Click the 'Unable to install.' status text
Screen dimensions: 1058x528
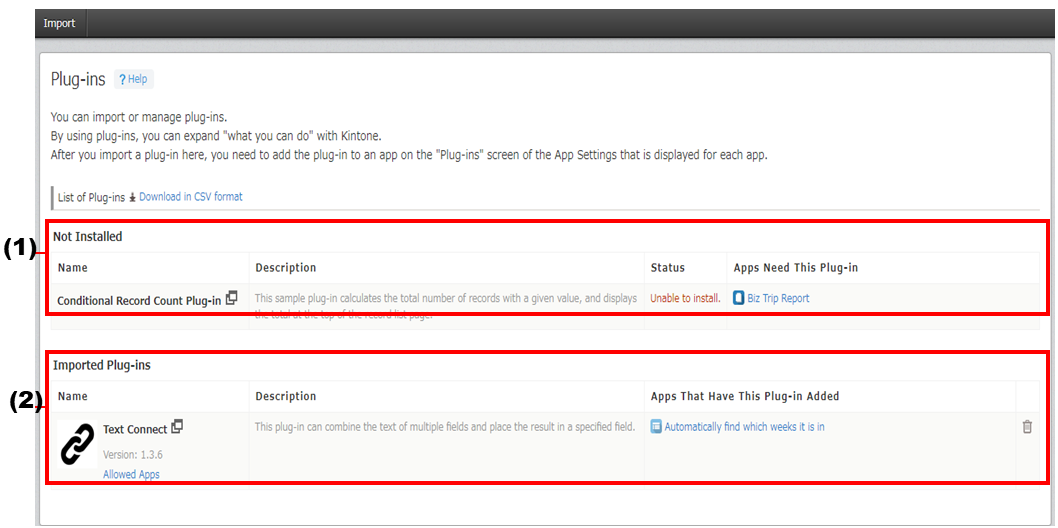coord(686,298)
